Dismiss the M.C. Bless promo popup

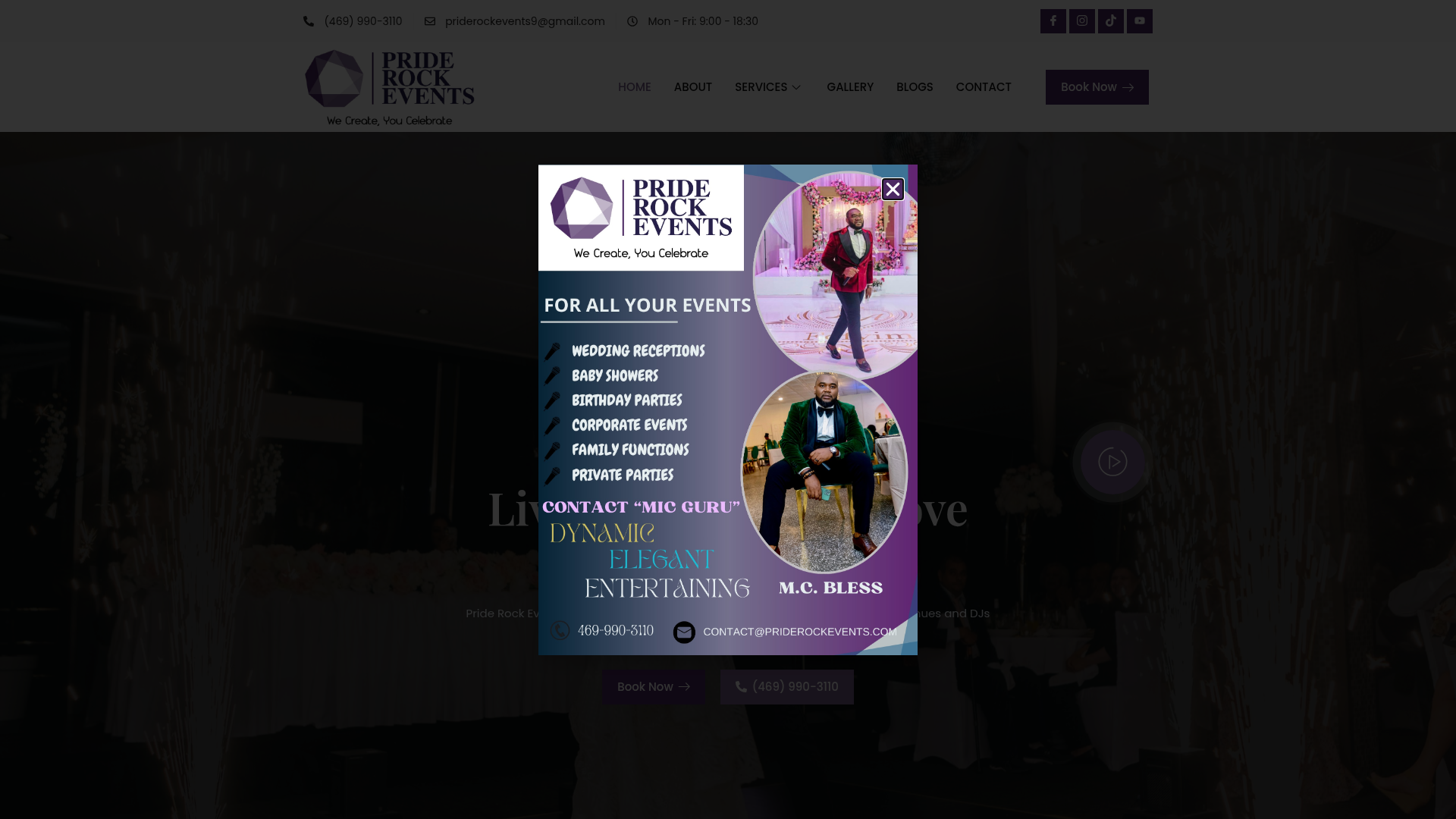pyautogui.click(x=893, y=188)
